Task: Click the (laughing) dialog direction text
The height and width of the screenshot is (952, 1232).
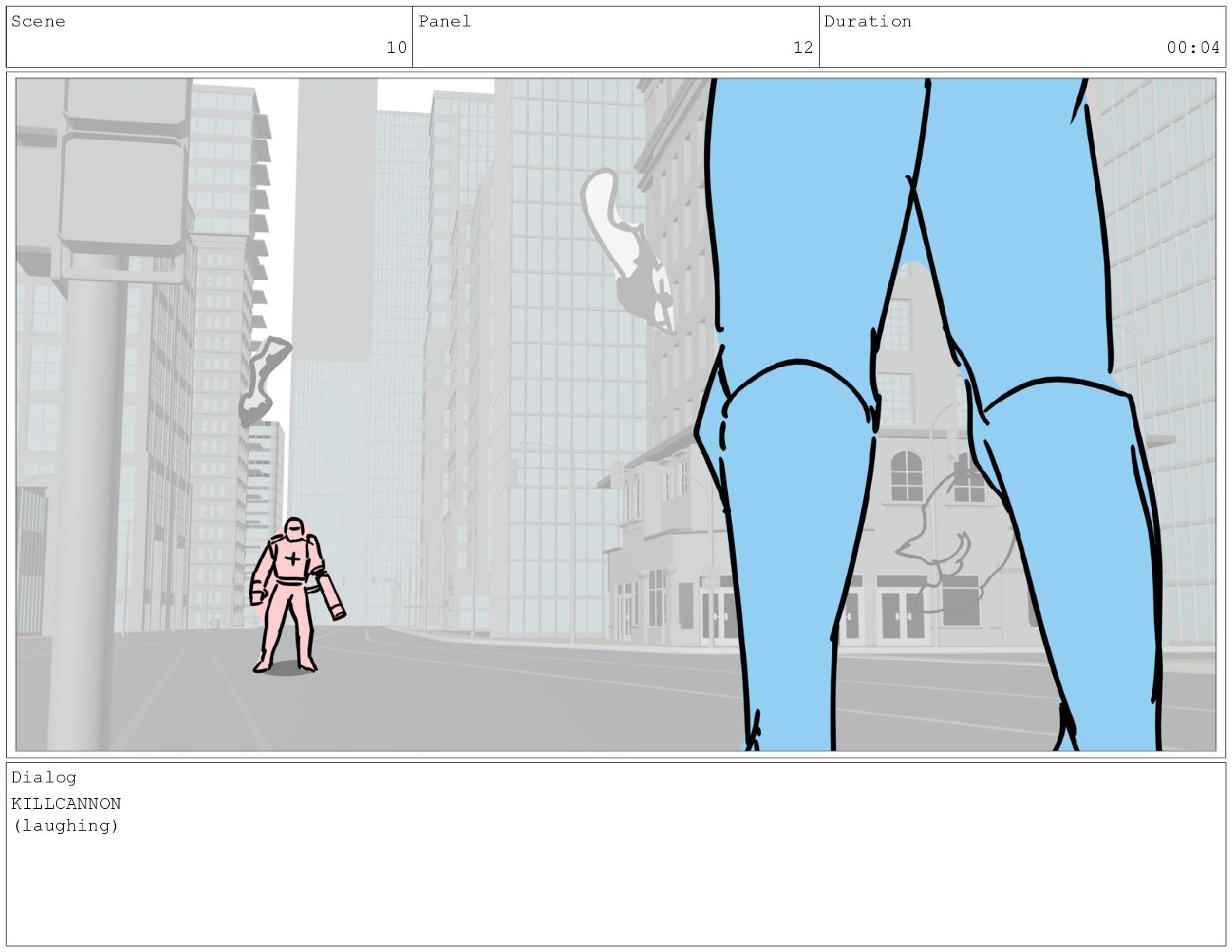Action: click(x=65, y=825)
